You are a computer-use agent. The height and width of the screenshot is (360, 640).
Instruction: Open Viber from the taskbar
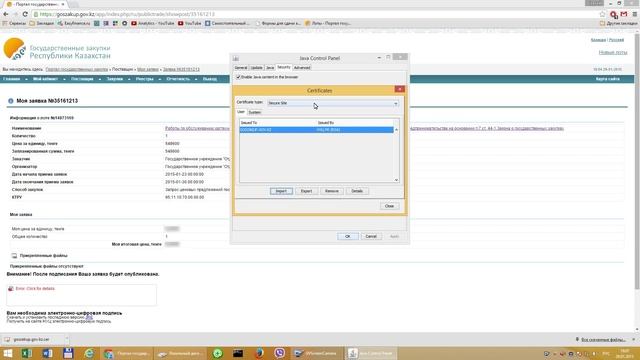pos(280,353)
